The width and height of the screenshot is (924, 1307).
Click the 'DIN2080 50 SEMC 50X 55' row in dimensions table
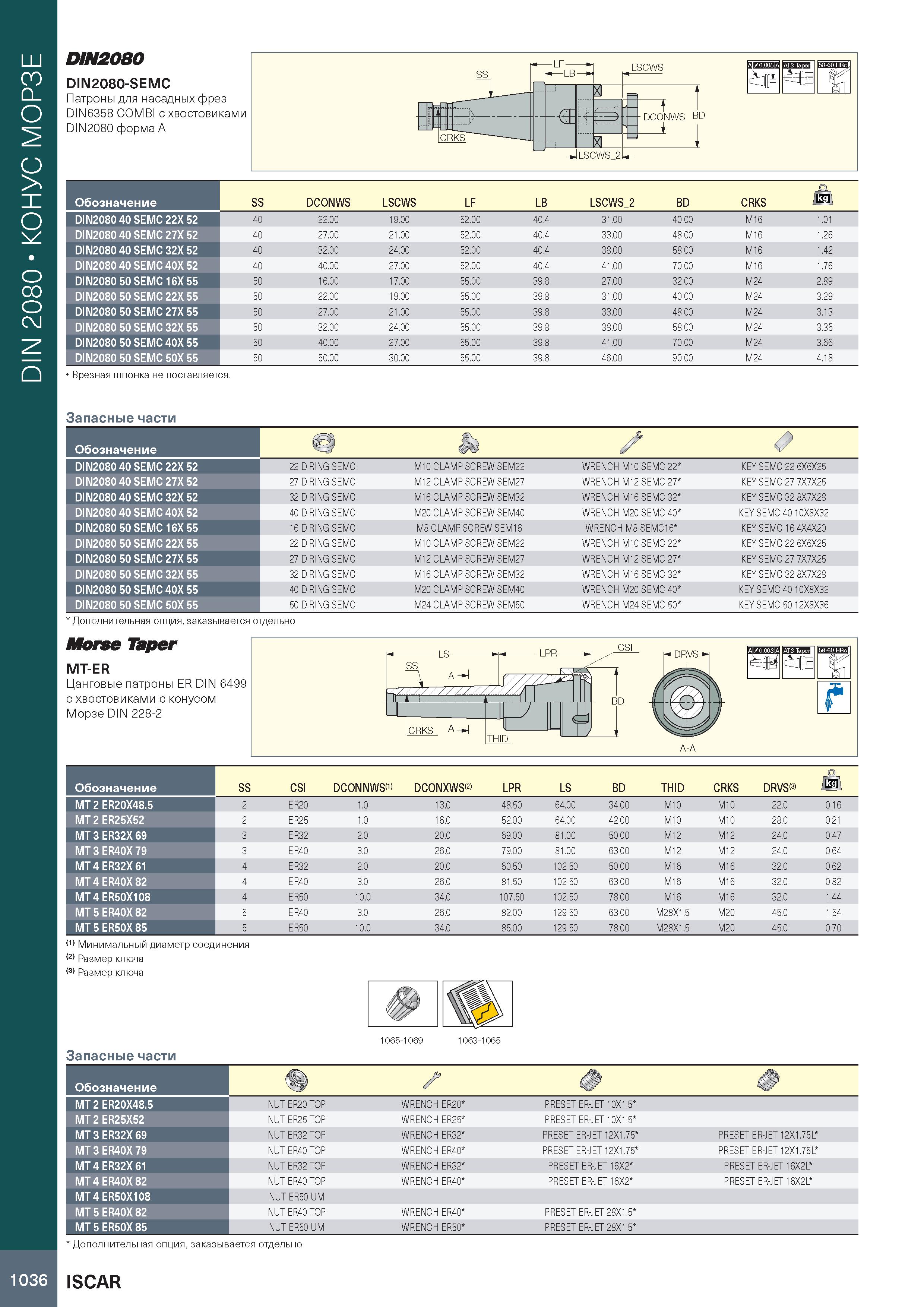(x=462, y=358)
